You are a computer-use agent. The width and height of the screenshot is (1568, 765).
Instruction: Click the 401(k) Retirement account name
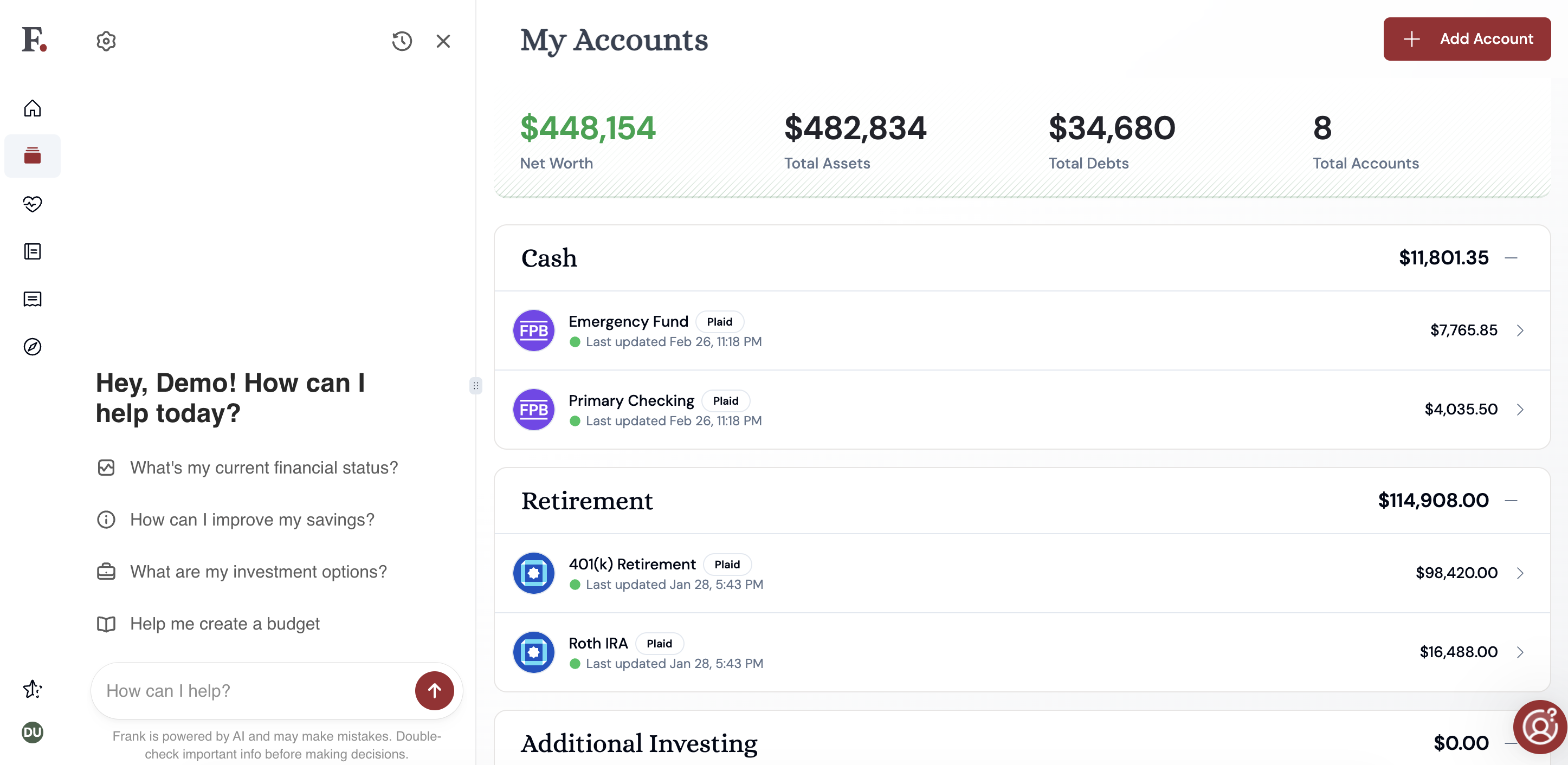[632, 564]
